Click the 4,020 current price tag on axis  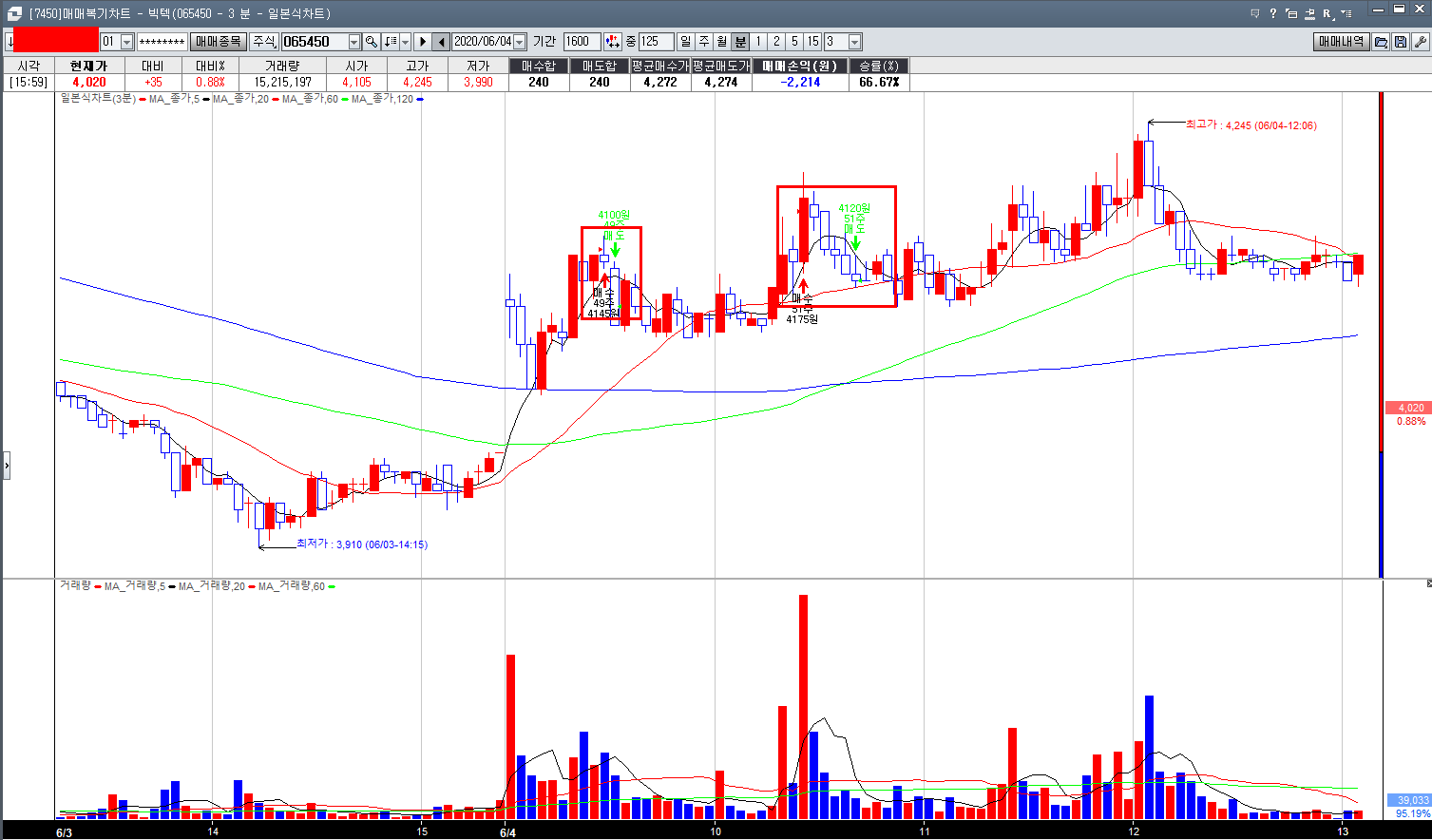click(1407, 408)
